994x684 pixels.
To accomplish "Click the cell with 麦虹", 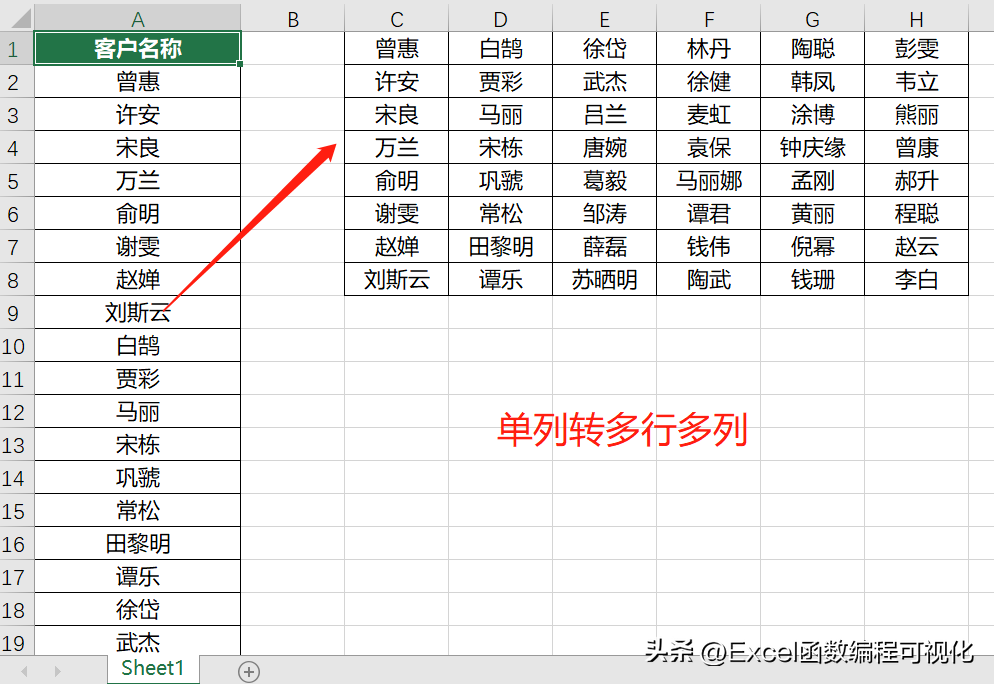I will tap(709, 115).
